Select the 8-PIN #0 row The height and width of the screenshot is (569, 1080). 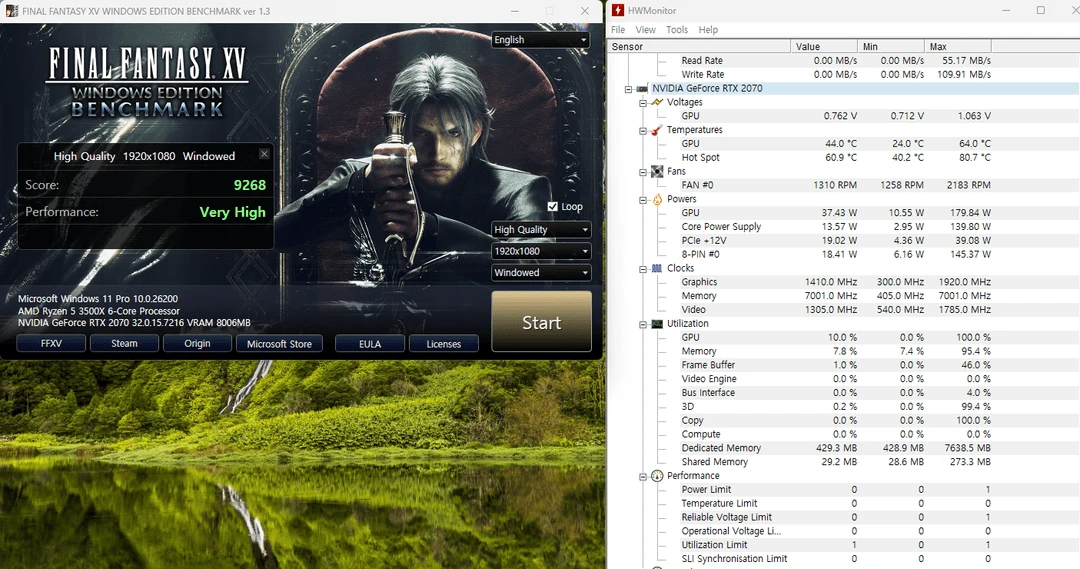(x=835, y=254)
